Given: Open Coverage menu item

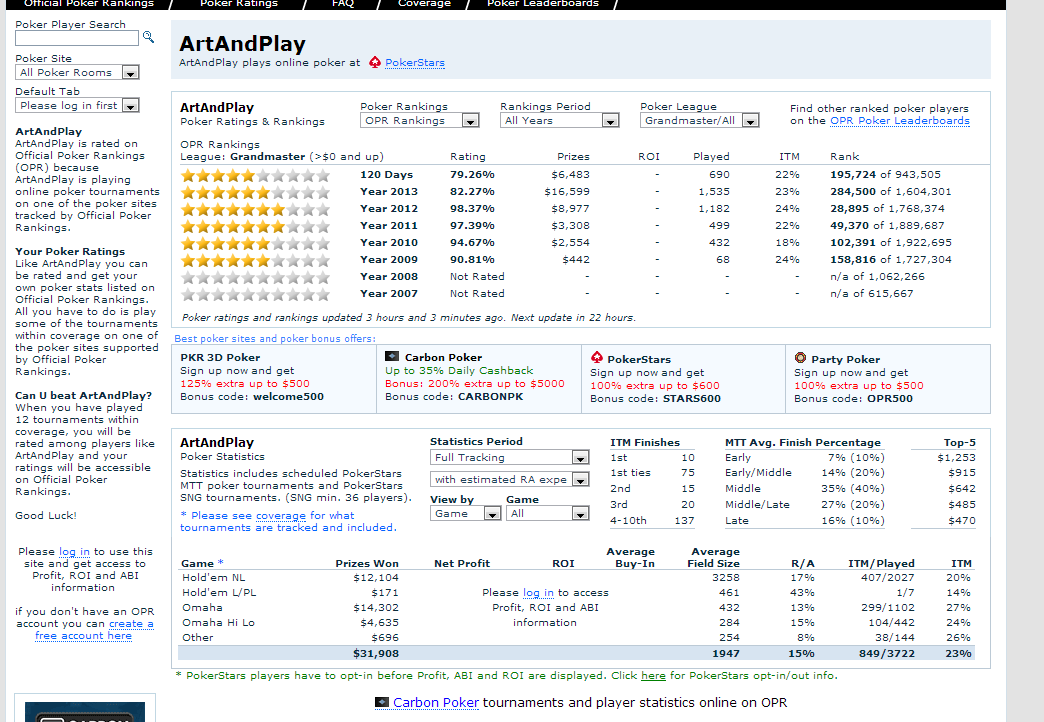Looking at the screenshot, I should coord(424,3).
